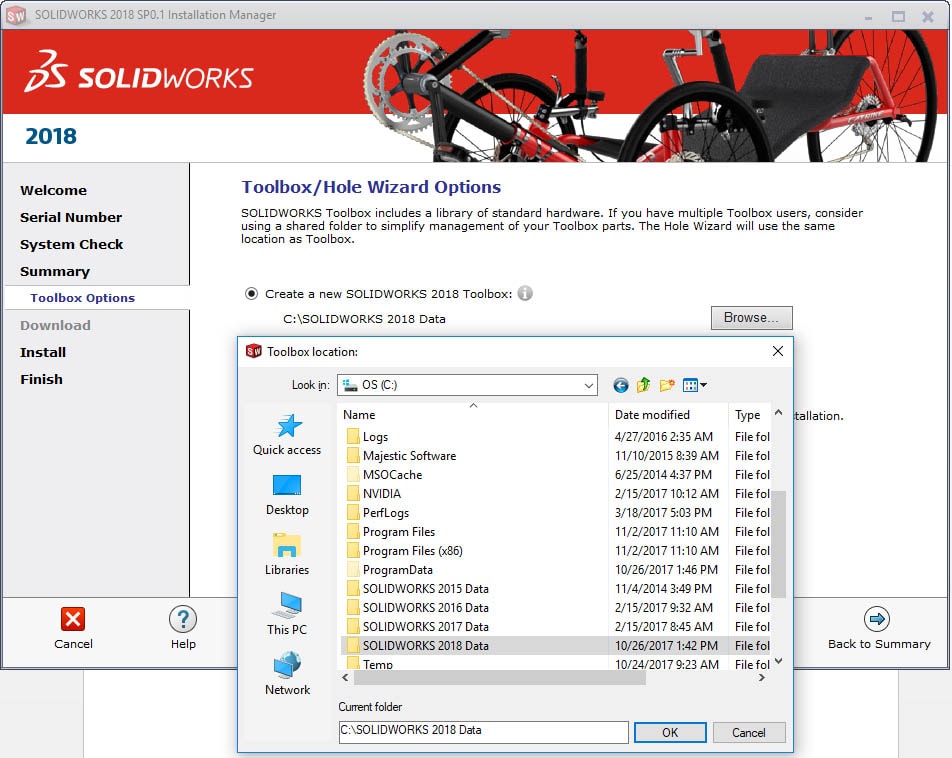
Task: Open System Check step
Action: pyautogui.click(x=72, y=244)
